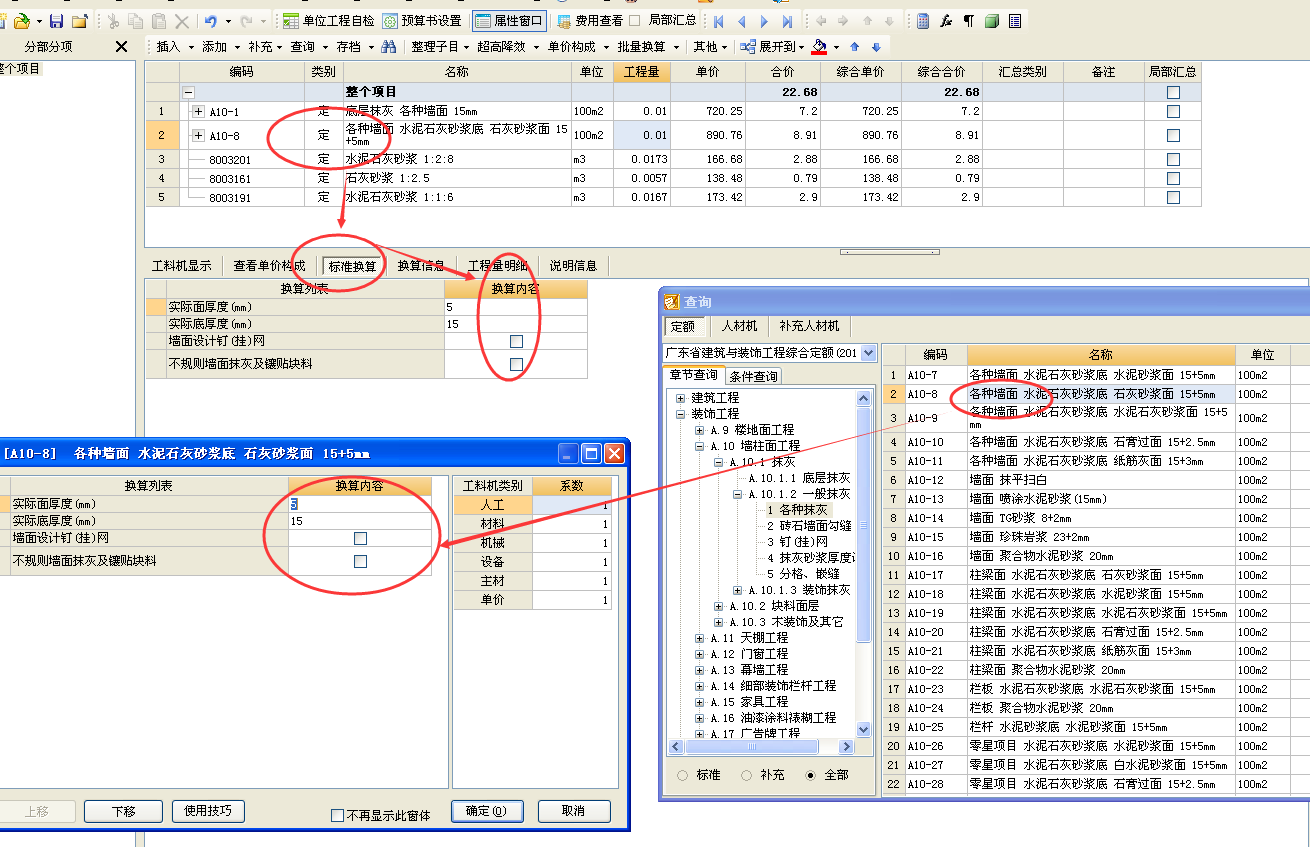This screenshot has width=1310, height=847.
Task: Select tree item 1 各种抹灰
Action: 797,510
